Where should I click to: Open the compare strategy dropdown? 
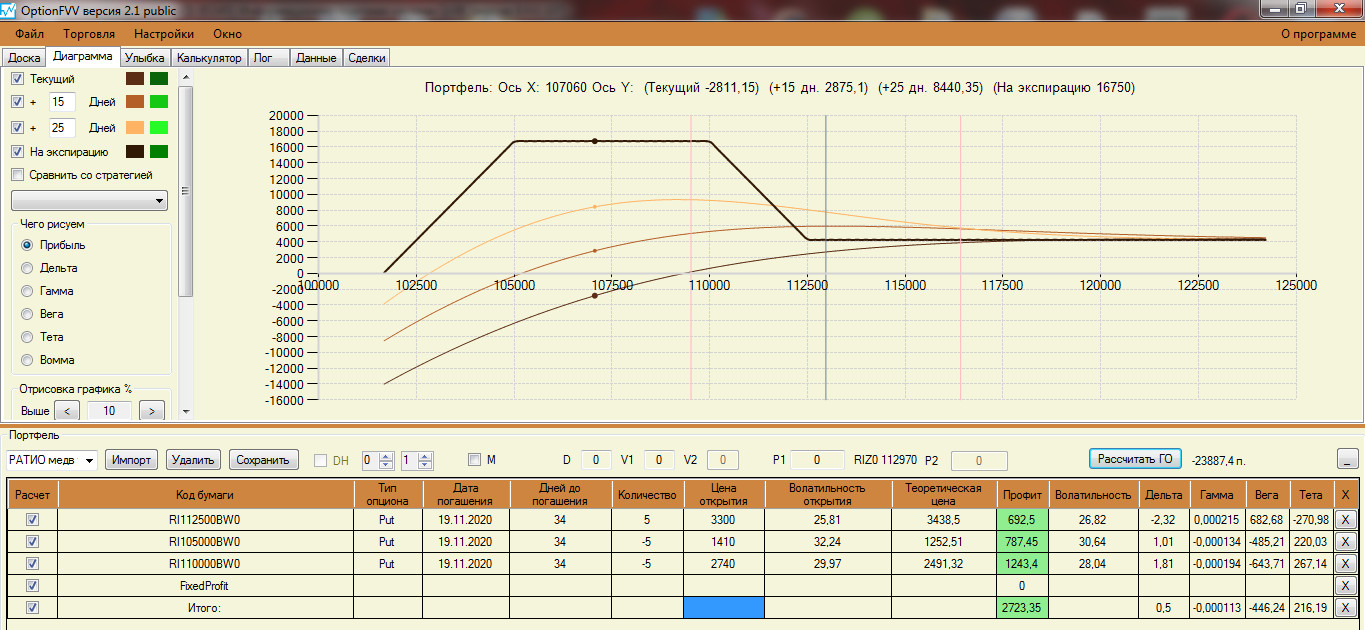[89, 201]
